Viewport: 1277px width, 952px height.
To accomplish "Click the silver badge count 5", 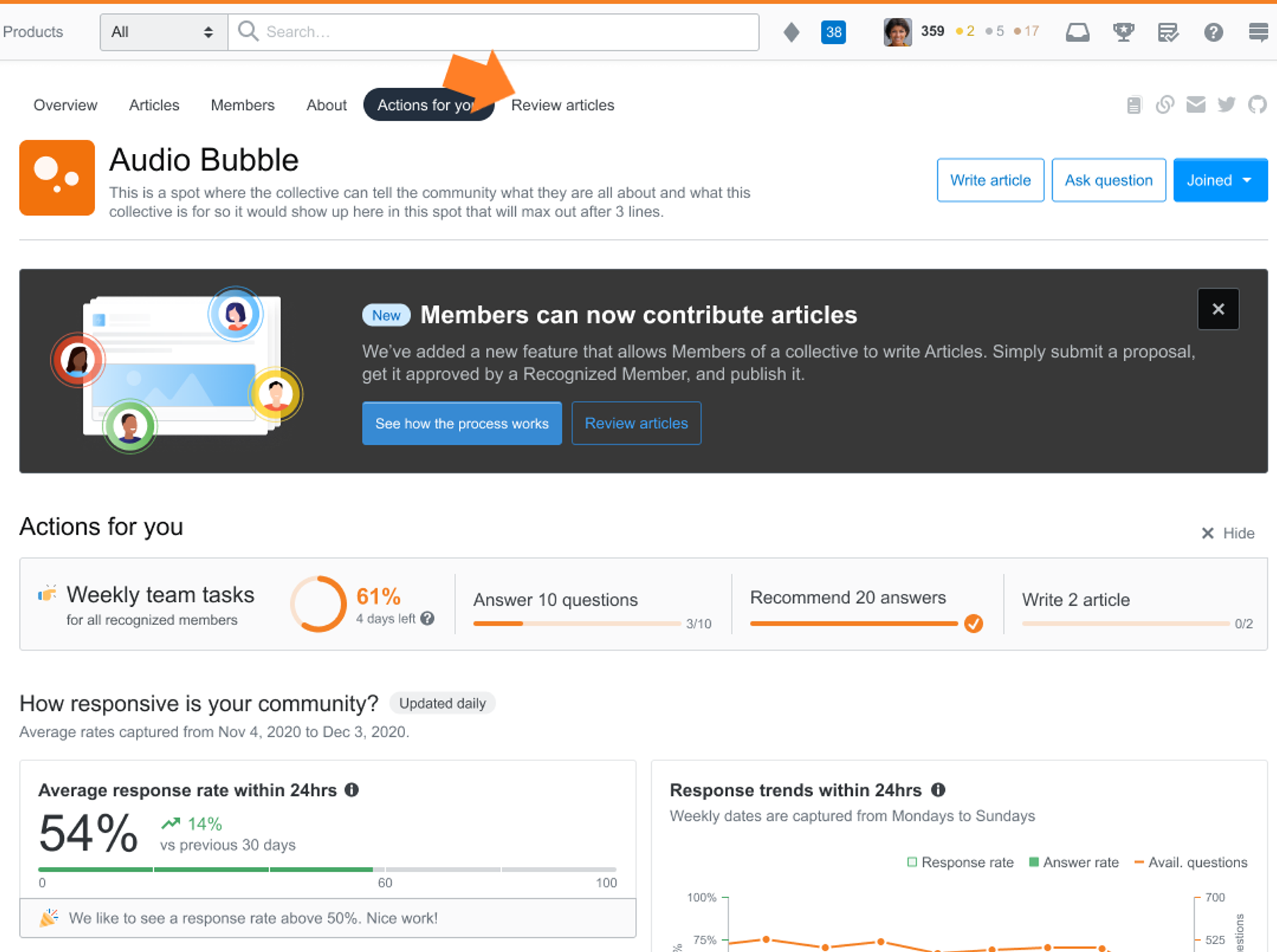I will click(x=995, y=31).
